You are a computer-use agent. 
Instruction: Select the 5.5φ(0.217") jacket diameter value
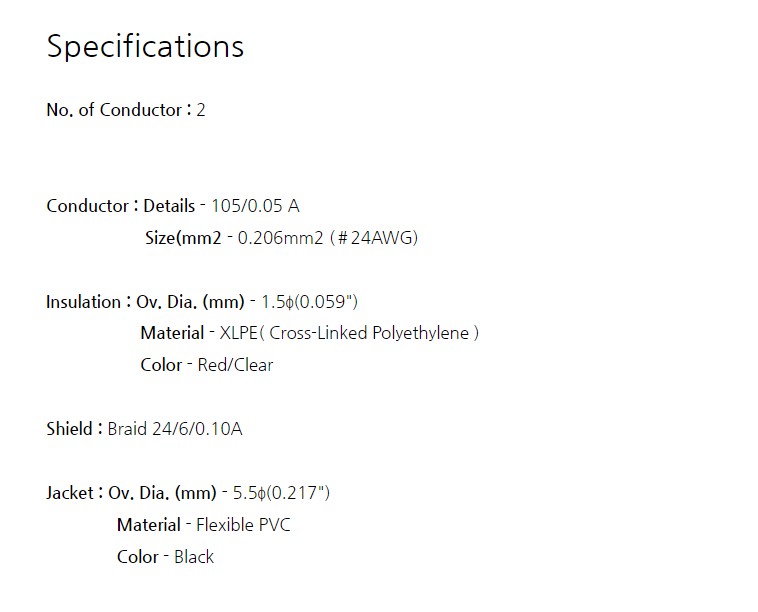coord(281,493)
